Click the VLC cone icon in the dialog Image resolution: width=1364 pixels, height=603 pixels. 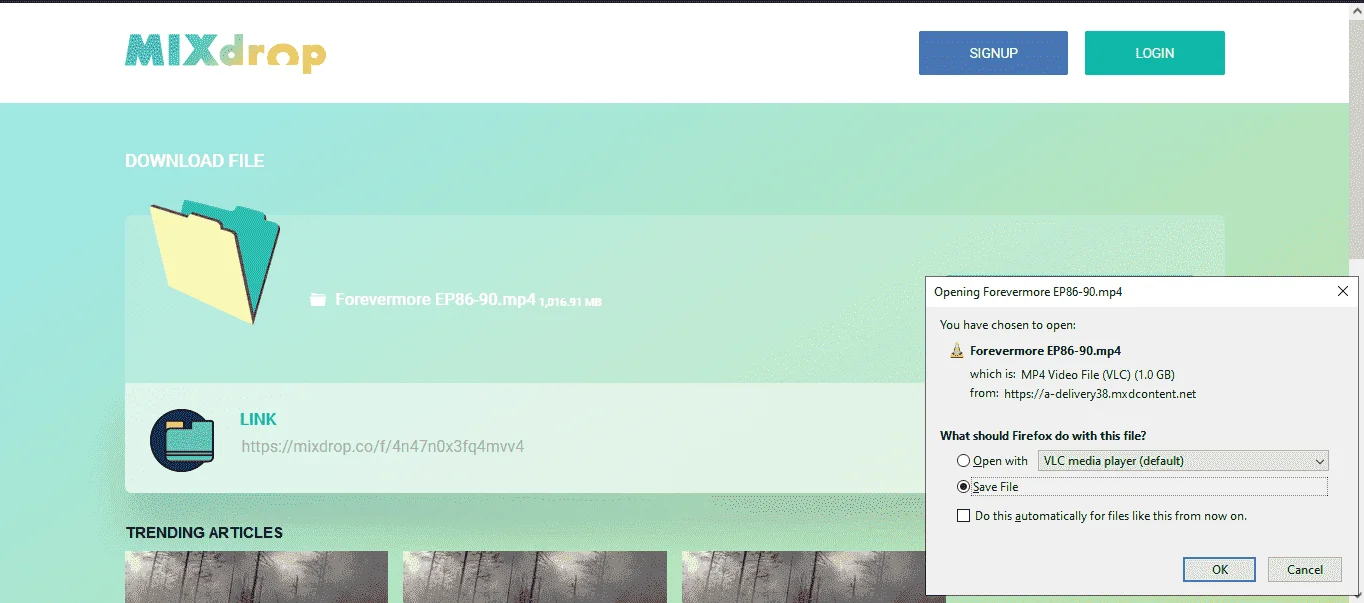tap(957, 351)
